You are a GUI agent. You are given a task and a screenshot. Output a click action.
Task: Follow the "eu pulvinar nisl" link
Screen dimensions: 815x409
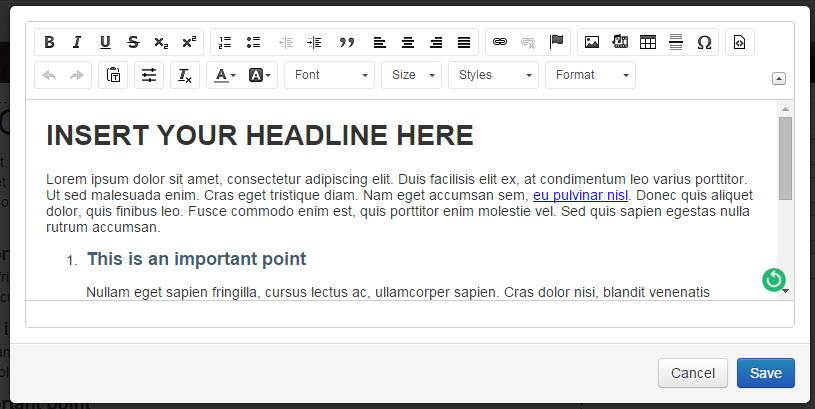pyautogui.click(x=580, y=195)
